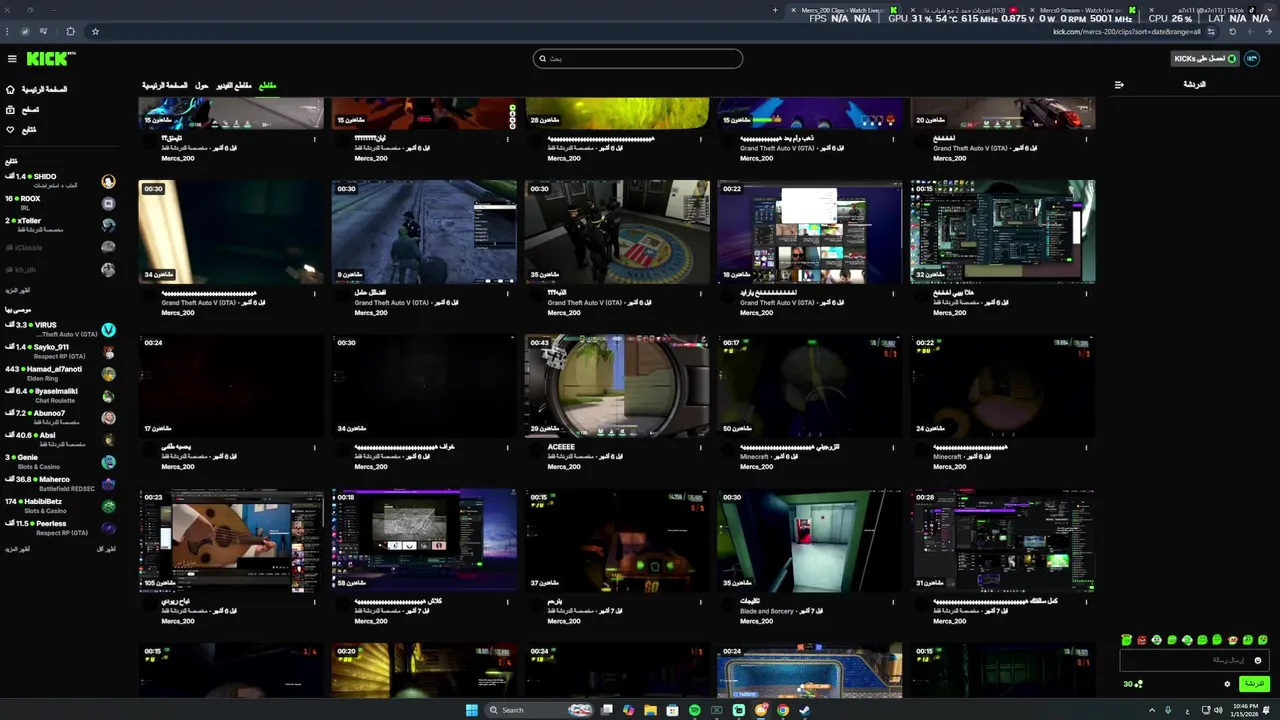The image size is (1280, 720).
Task: Open the following heart icon in sidebar
Action: (11, 129)
